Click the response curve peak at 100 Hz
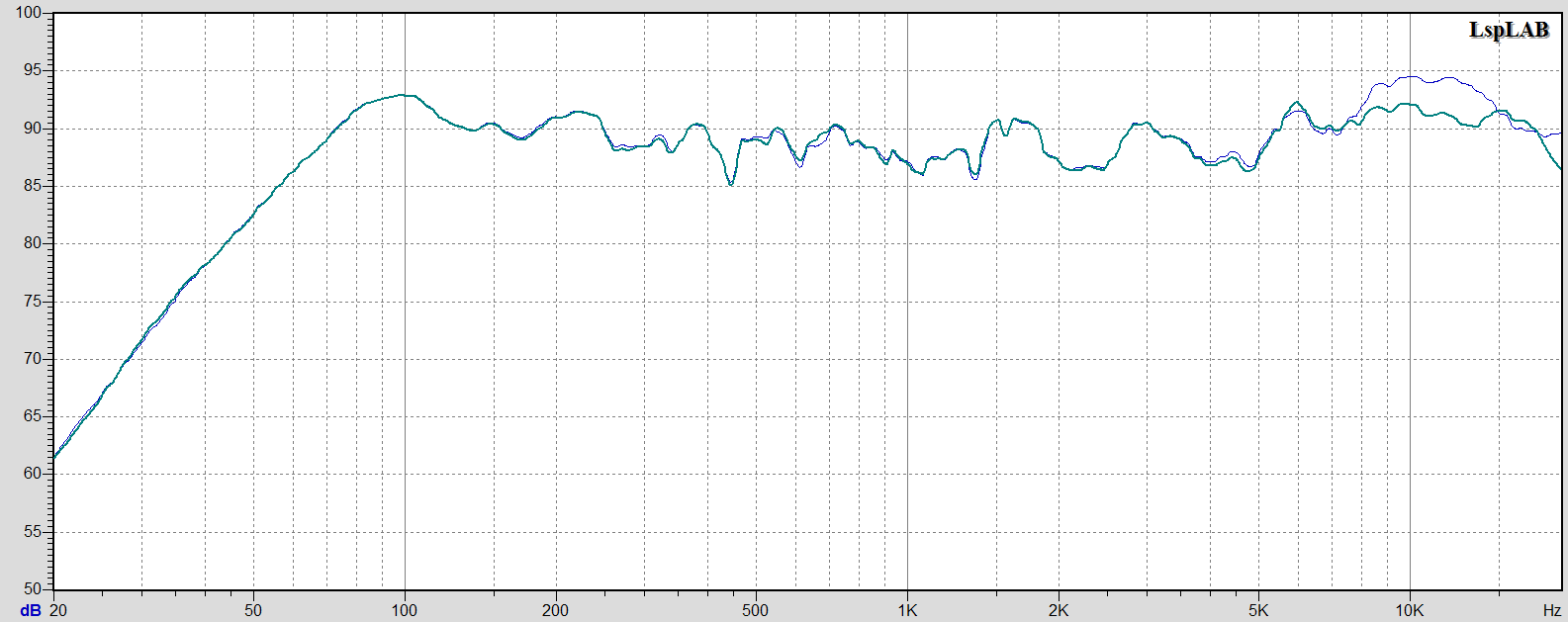 pyautogui.click(x=404, y=95)
